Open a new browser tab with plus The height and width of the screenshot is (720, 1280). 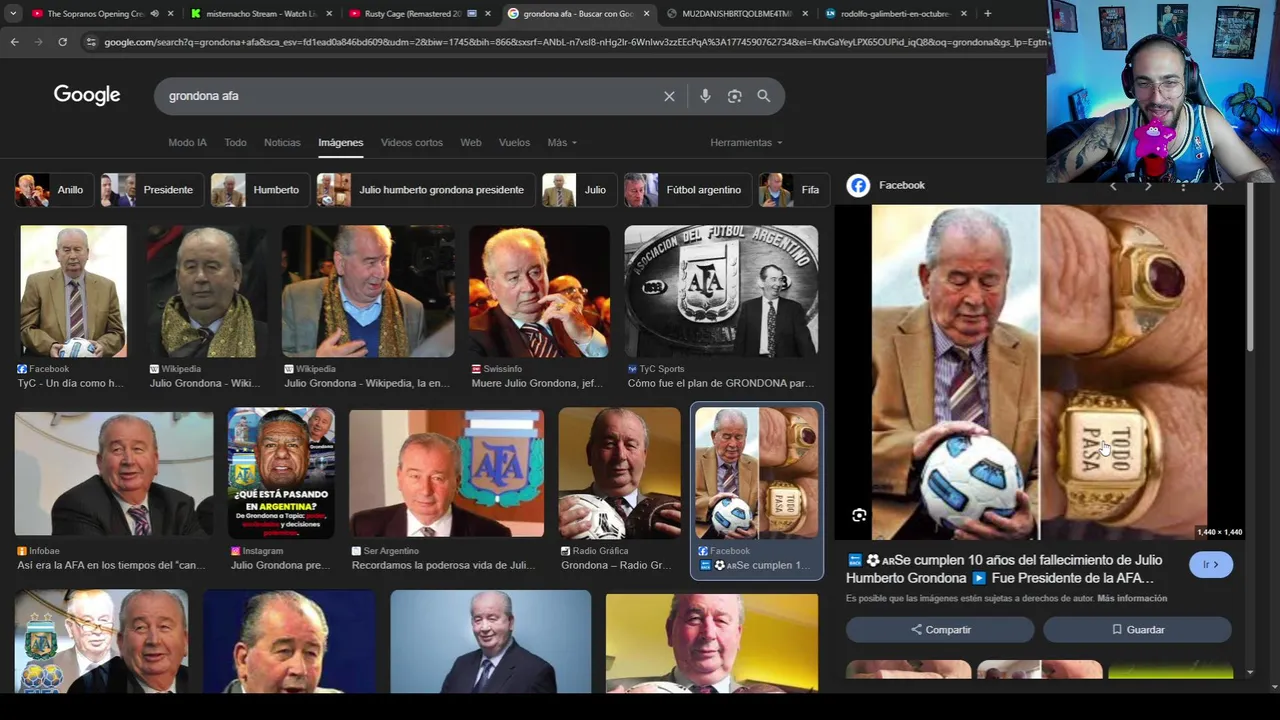[987, 14]
